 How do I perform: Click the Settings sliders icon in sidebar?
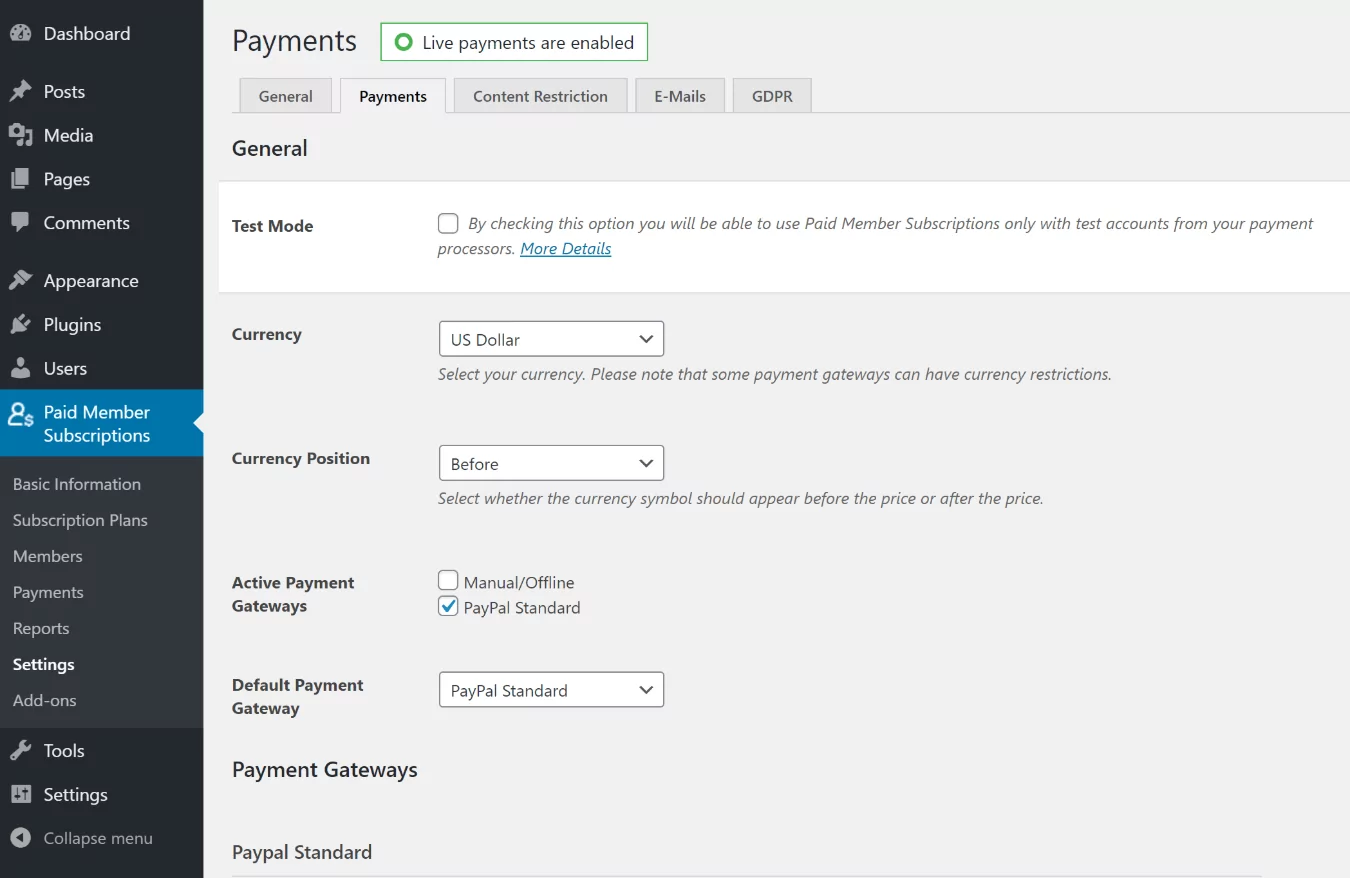pos(20,795)
